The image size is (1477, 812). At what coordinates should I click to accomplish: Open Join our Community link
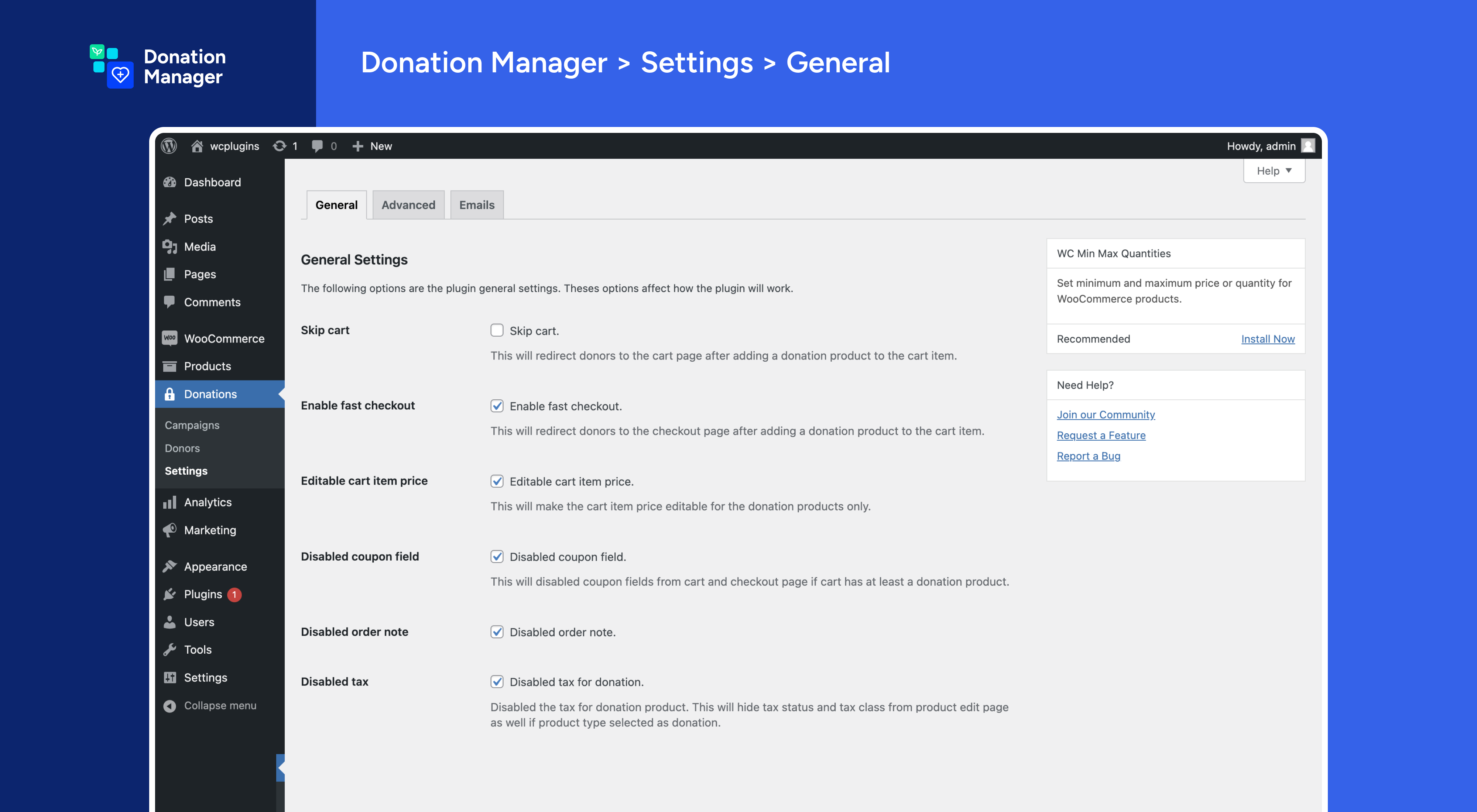tap(1106, 414)
